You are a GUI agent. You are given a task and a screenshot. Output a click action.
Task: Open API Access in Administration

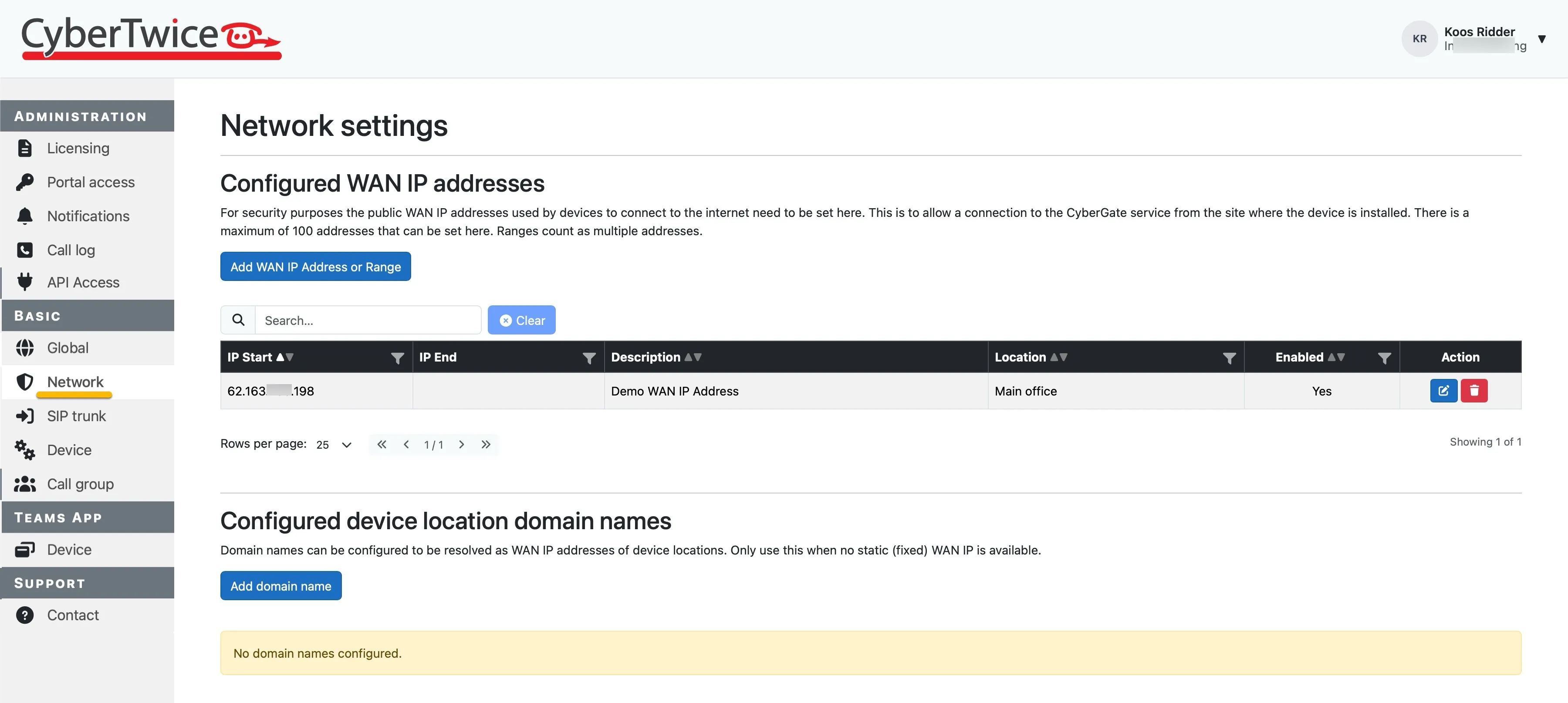click(x=83, y=282)
